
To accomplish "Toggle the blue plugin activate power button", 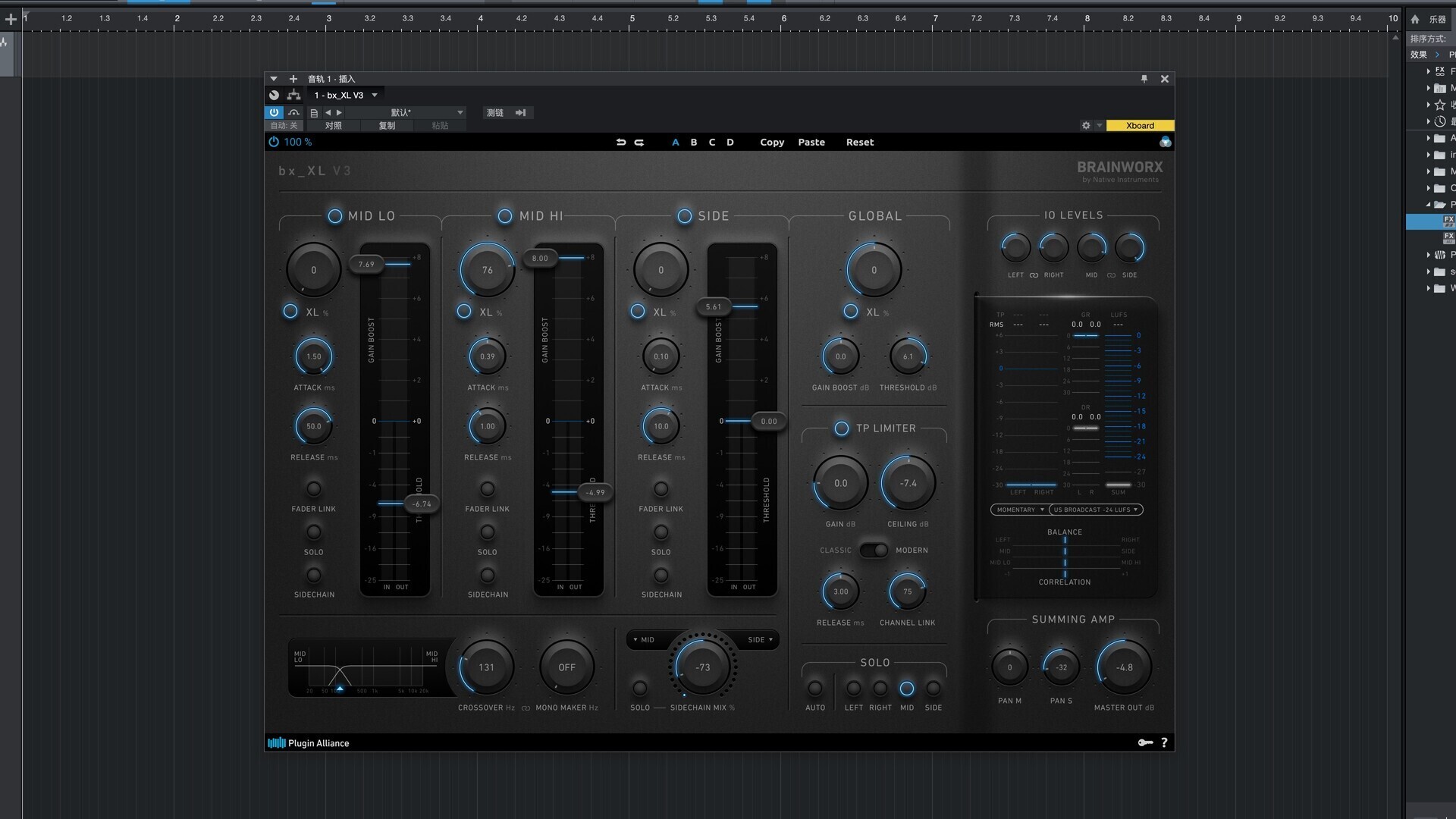I will click(274, 112).
